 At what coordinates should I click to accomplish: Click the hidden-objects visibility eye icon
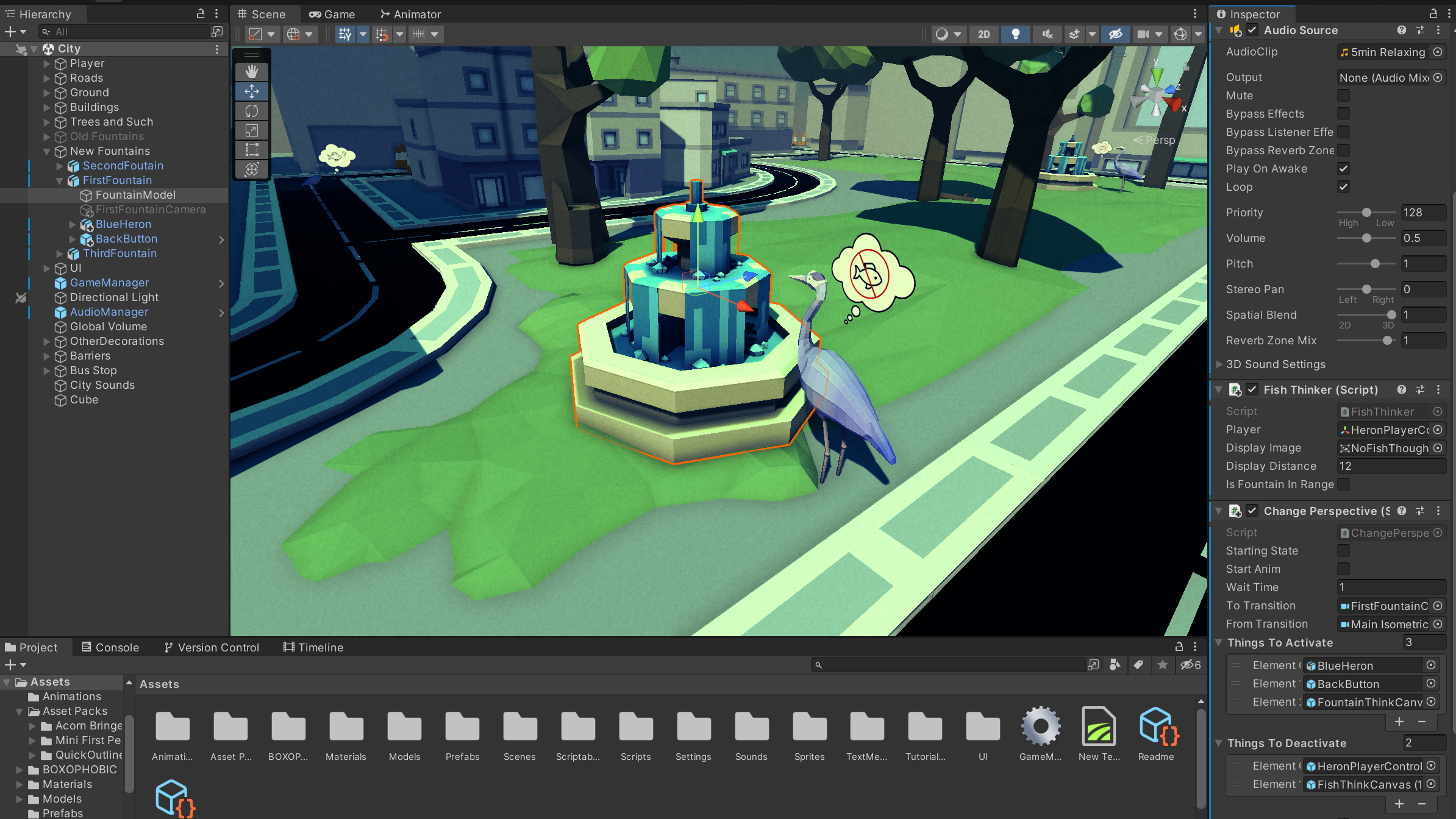[1115, 34]
